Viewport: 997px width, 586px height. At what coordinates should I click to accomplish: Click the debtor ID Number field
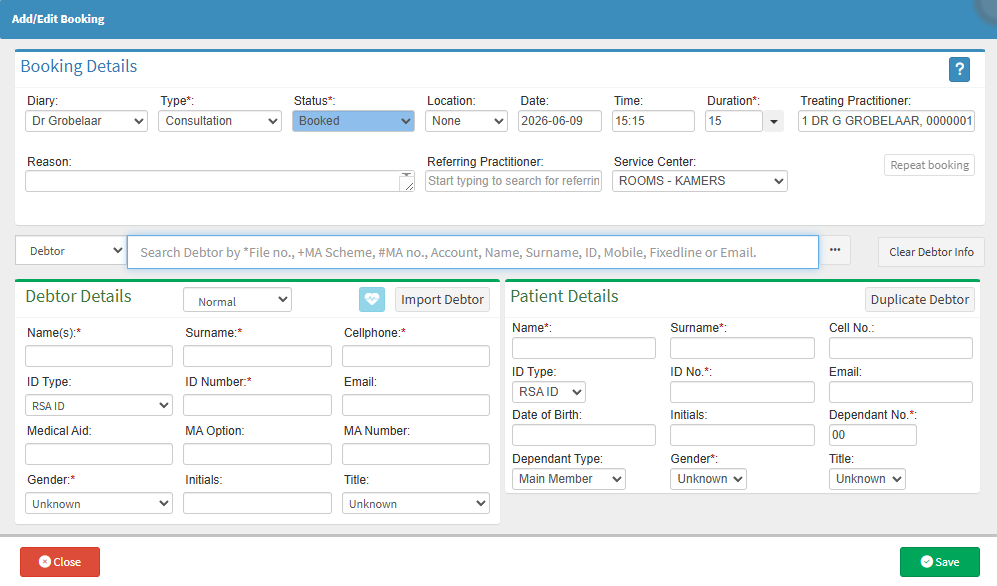pyautogui.click(x=258, y=405)
